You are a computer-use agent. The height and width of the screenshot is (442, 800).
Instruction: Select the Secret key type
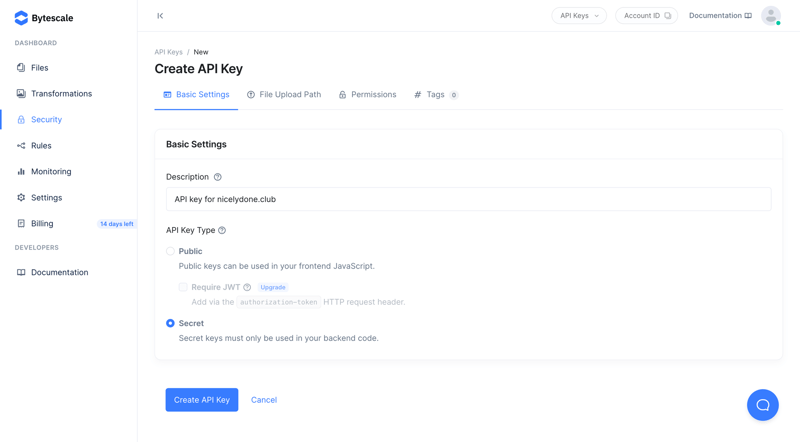coord(170,323)
